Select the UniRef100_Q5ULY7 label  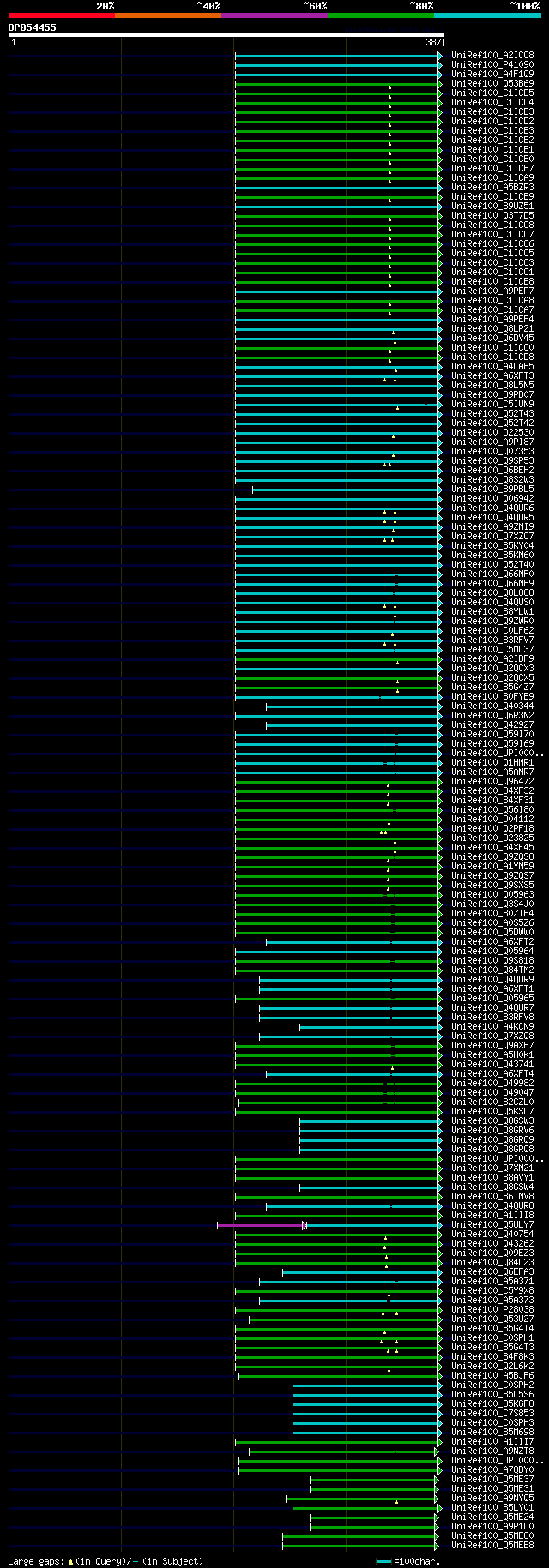[492, 1225]
